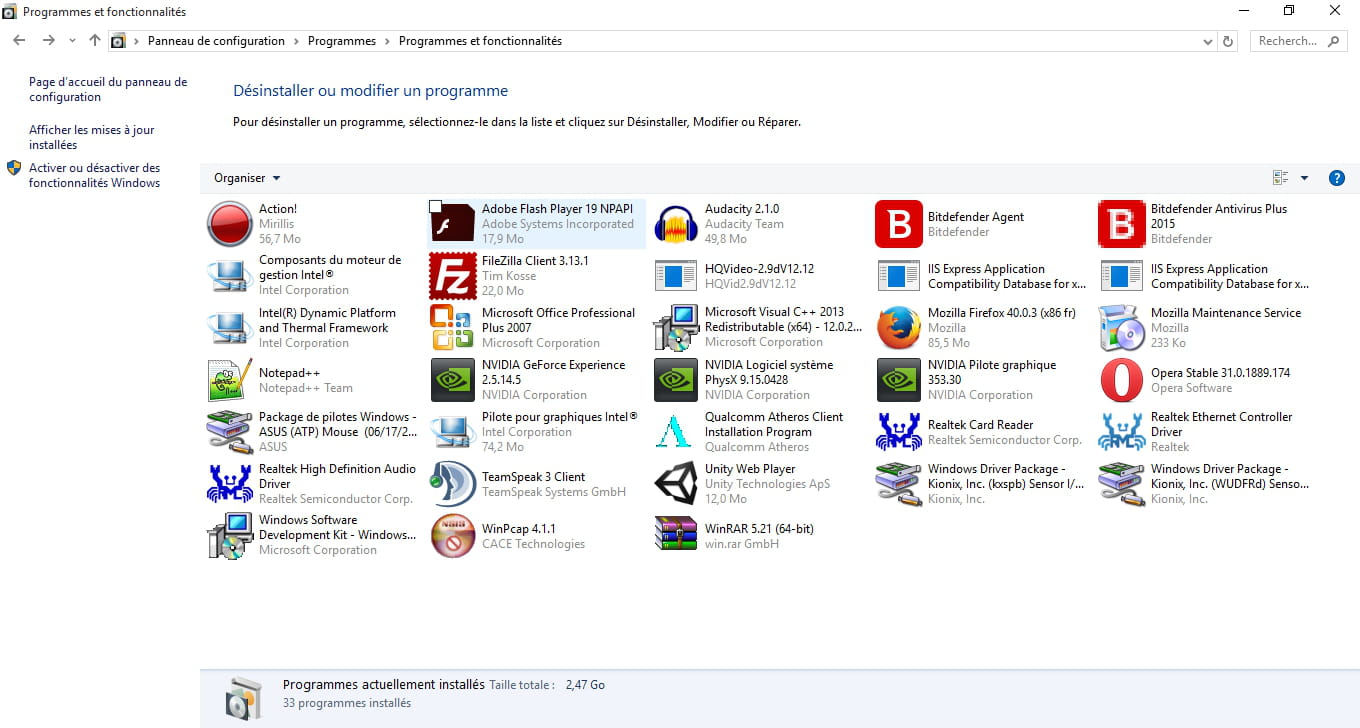Select the FileZilla Client program icon
Screen dimensions: 1360x728
tap(452, 276)
